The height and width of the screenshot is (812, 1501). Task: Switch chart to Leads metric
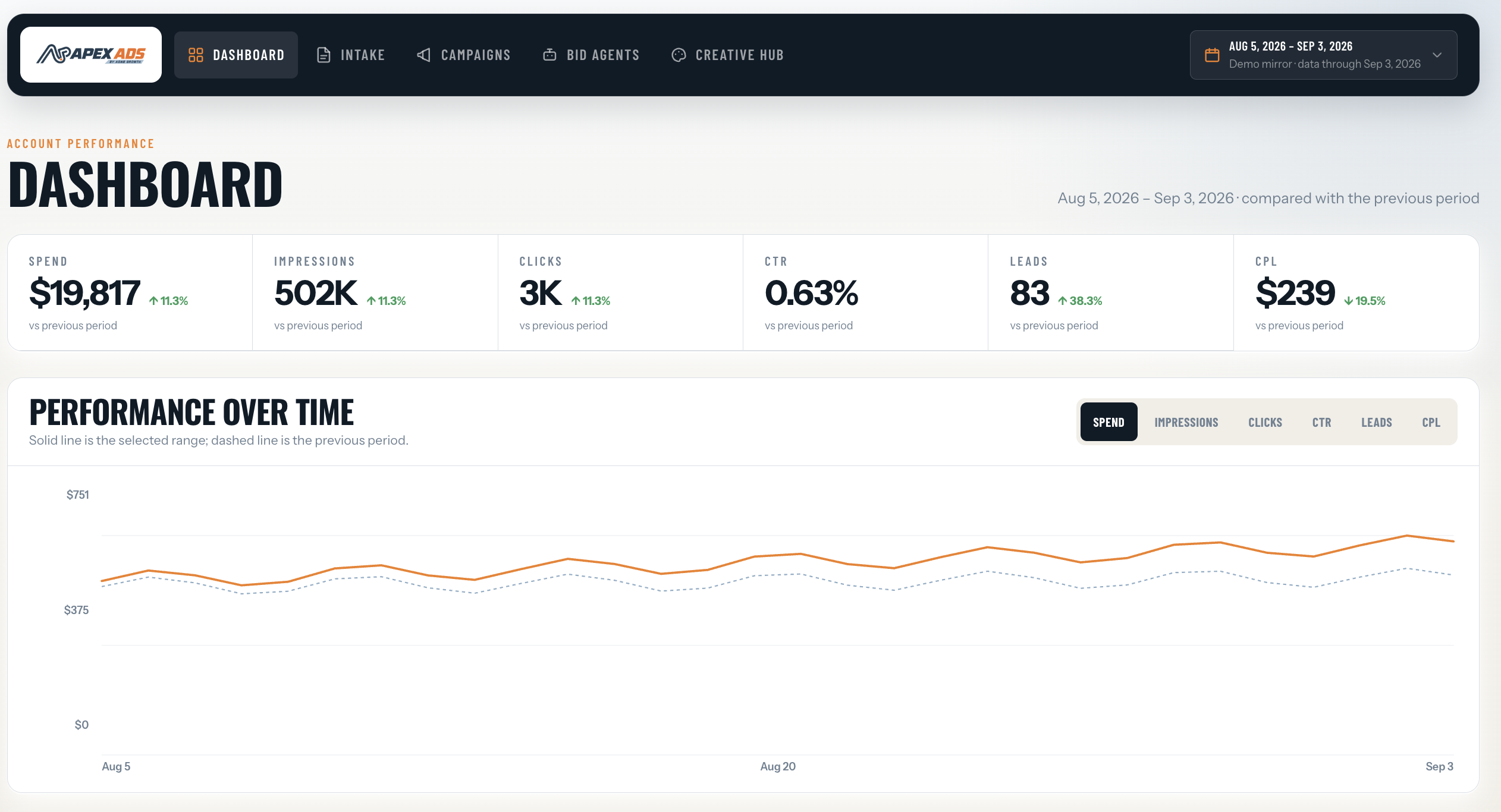coord(1377,422)
